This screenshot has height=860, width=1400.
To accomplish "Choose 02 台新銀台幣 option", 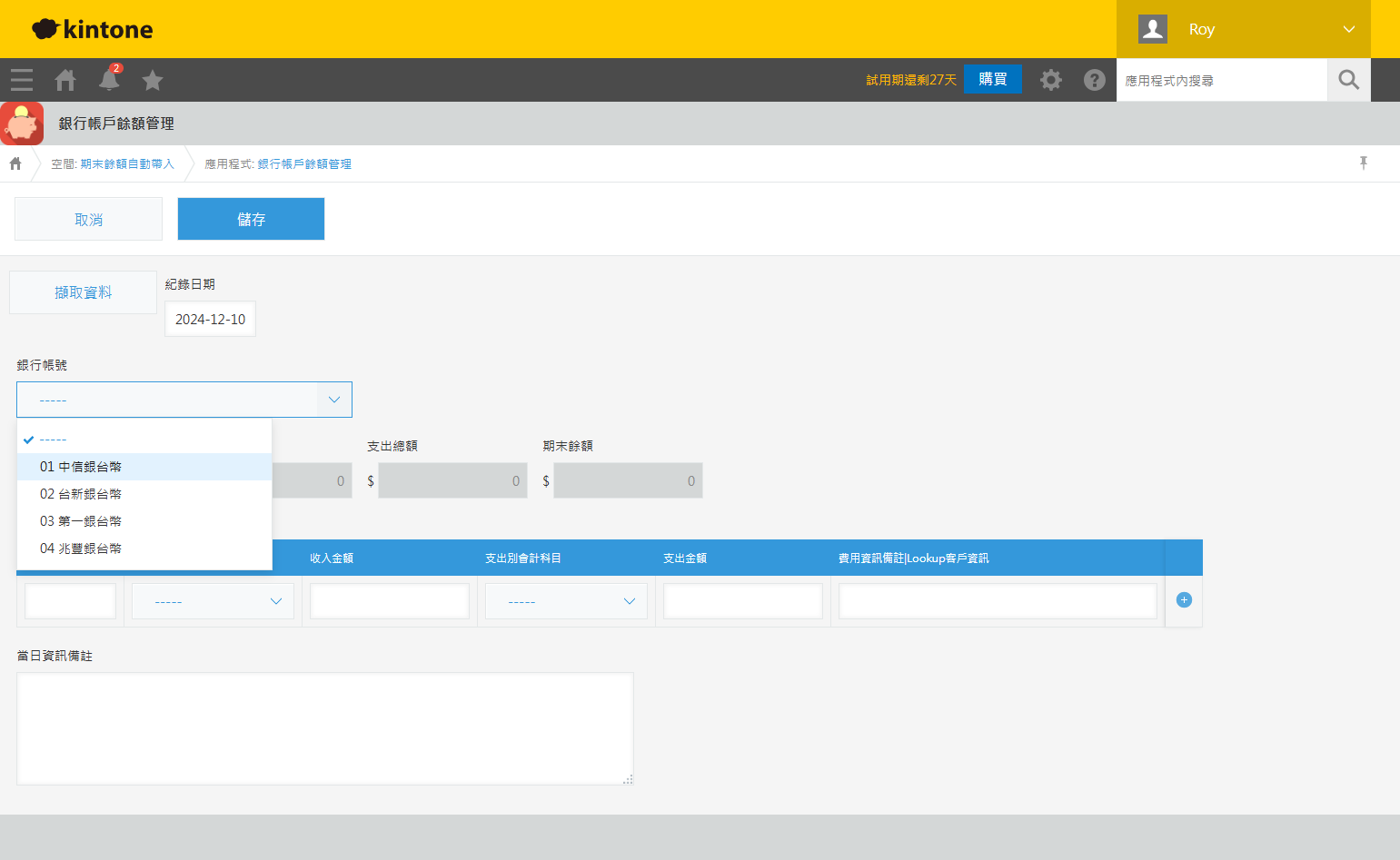I will tap(144, 494).
